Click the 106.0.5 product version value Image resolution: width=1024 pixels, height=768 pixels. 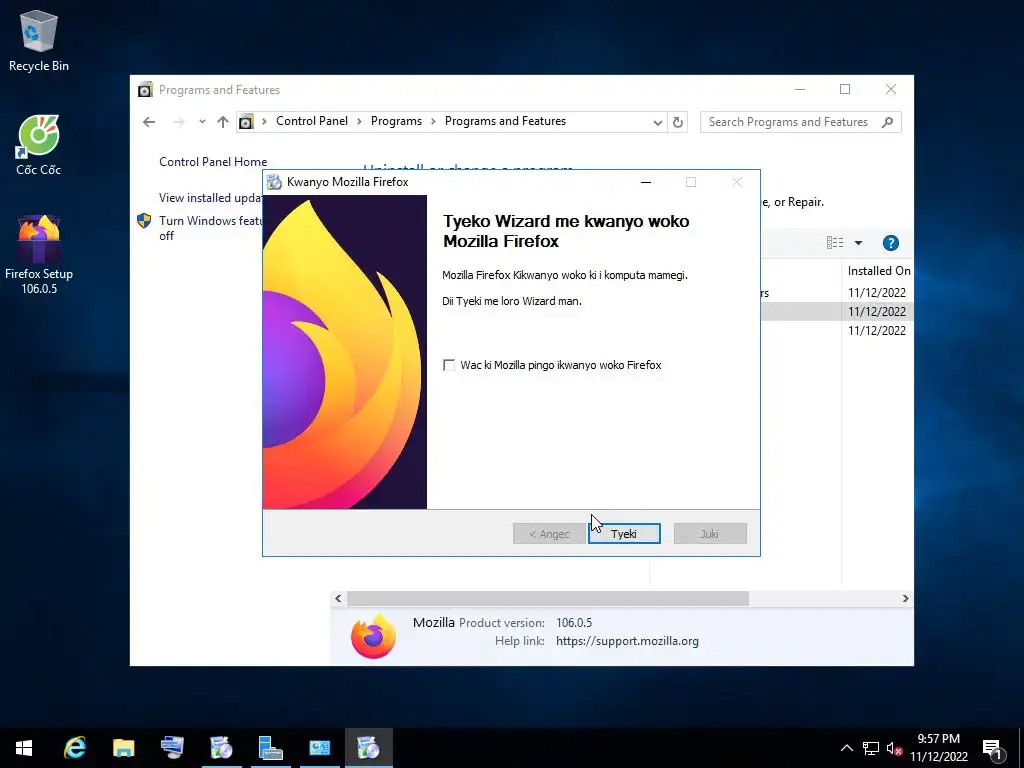tap(574, 623)
